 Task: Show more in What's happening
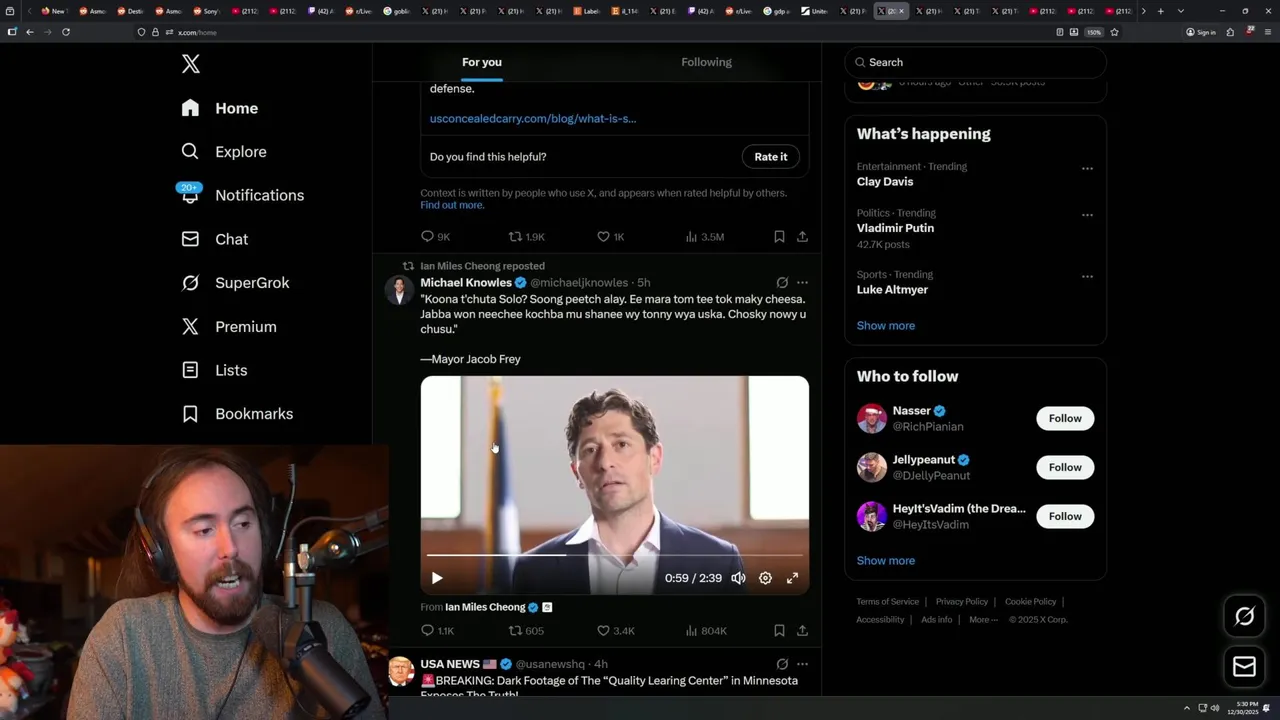tap(886, 326)
